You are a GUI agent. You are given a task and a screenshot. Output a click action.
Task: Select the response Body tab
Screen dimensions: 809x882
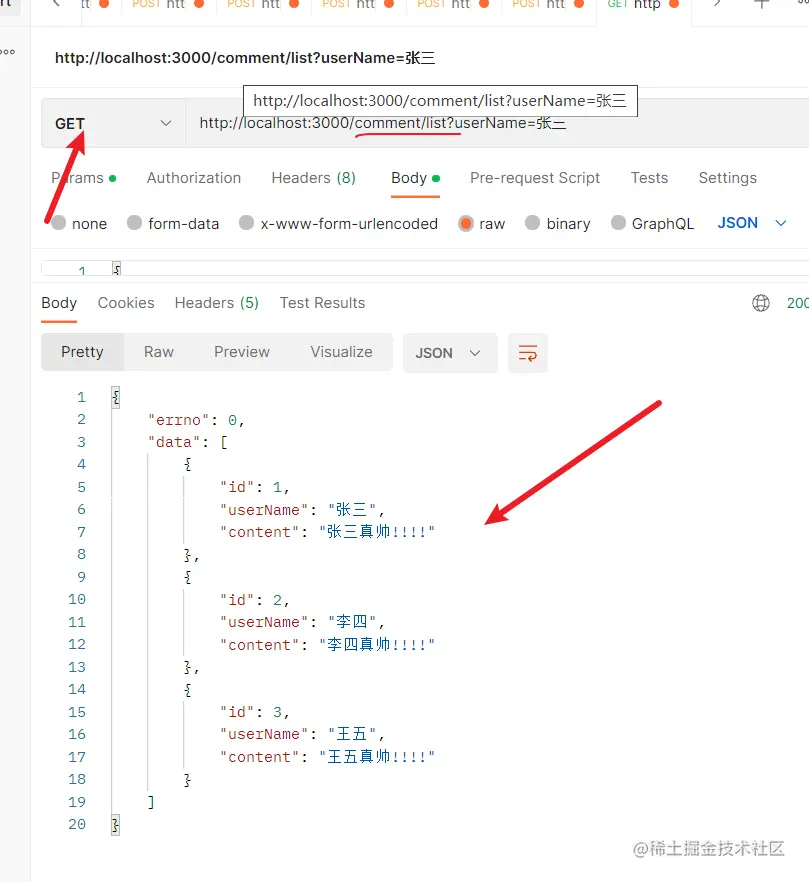tap(59, 303)
